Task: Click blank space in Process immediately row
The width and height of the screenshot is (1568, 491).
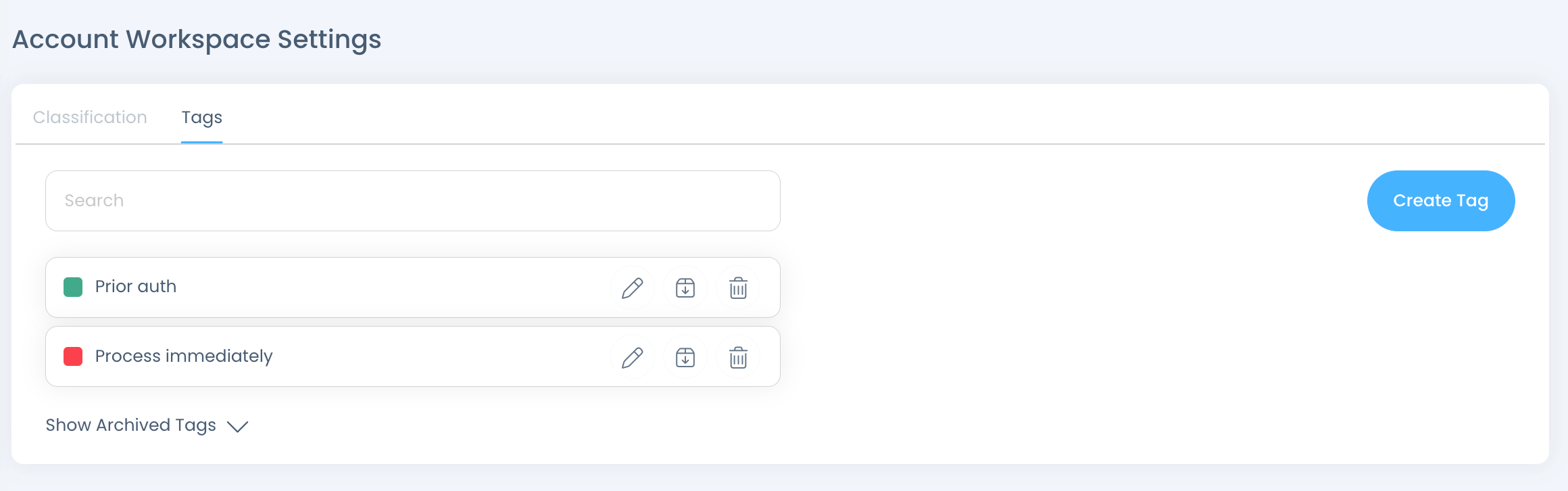Action: pos(439,357)
